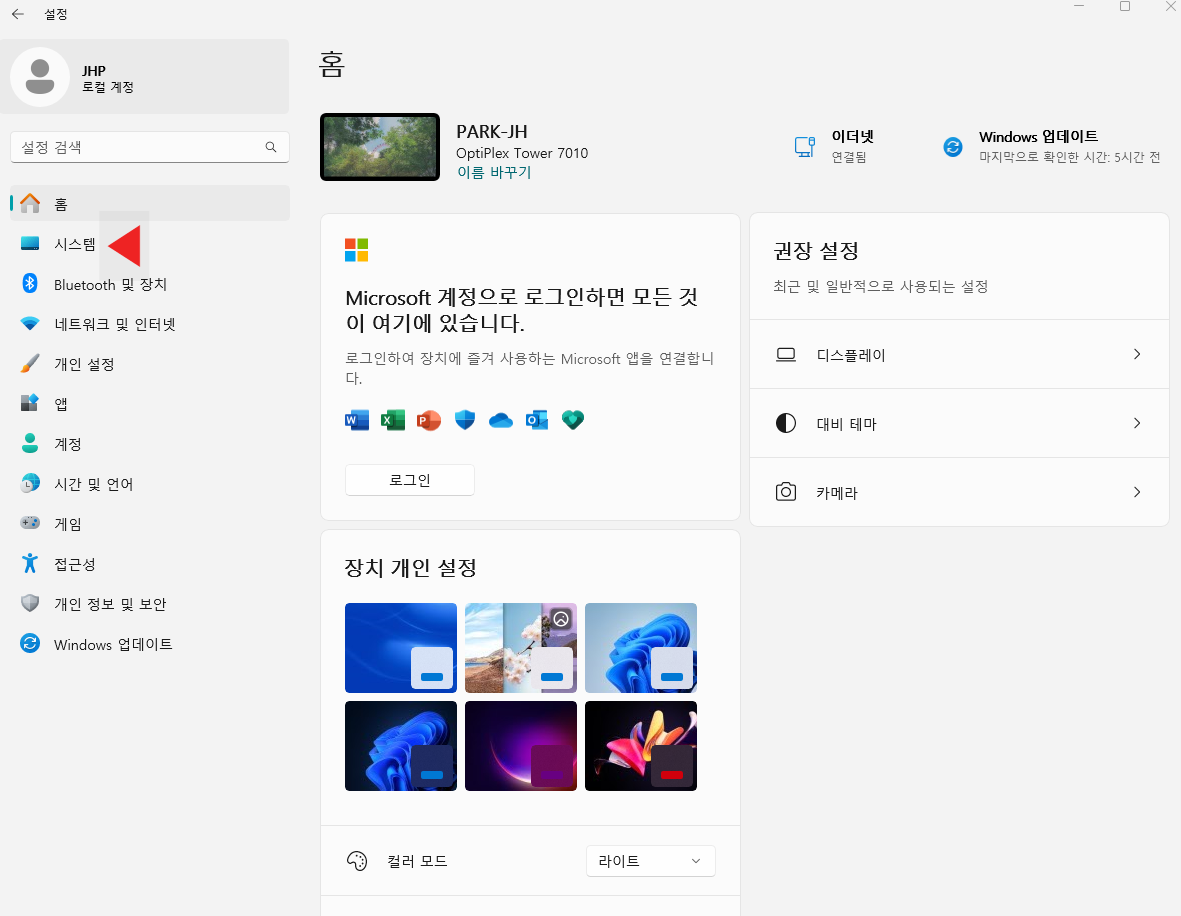Screen dimensions: 1181x916
Task: Open 앱 settings in the sidebar
Action: pos(150,404)
